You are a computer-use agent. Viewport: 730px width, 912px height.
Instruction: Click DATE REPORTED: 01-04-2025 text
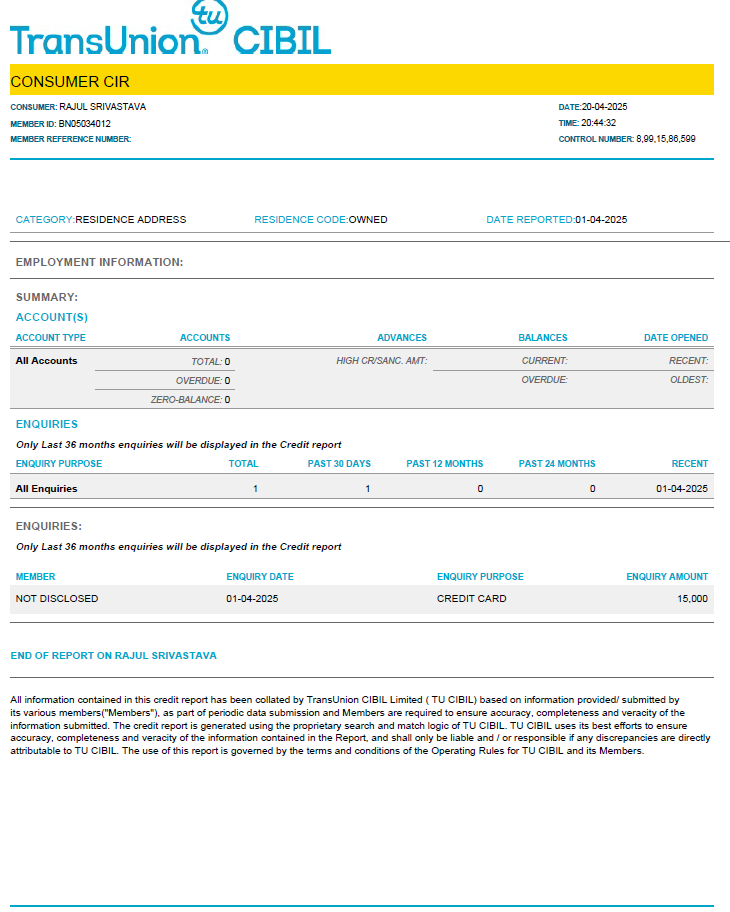557,220
